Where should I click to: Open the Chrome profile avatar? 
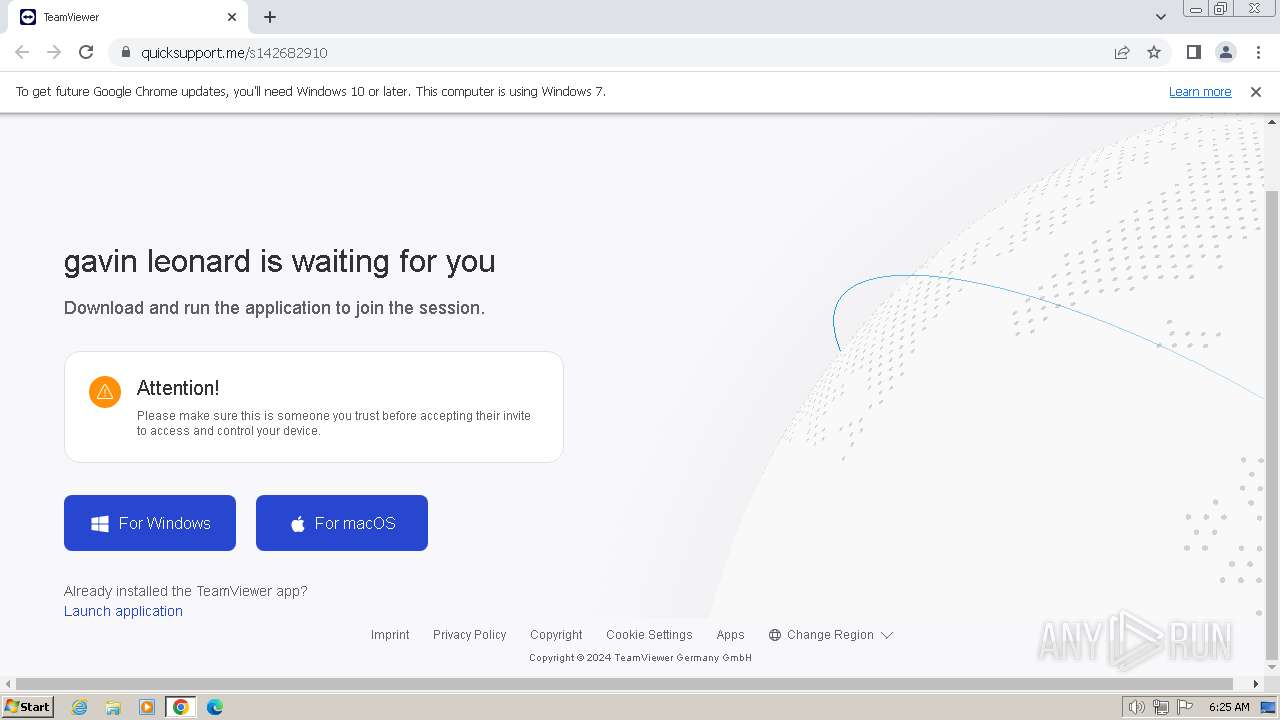pos(1225,52)
